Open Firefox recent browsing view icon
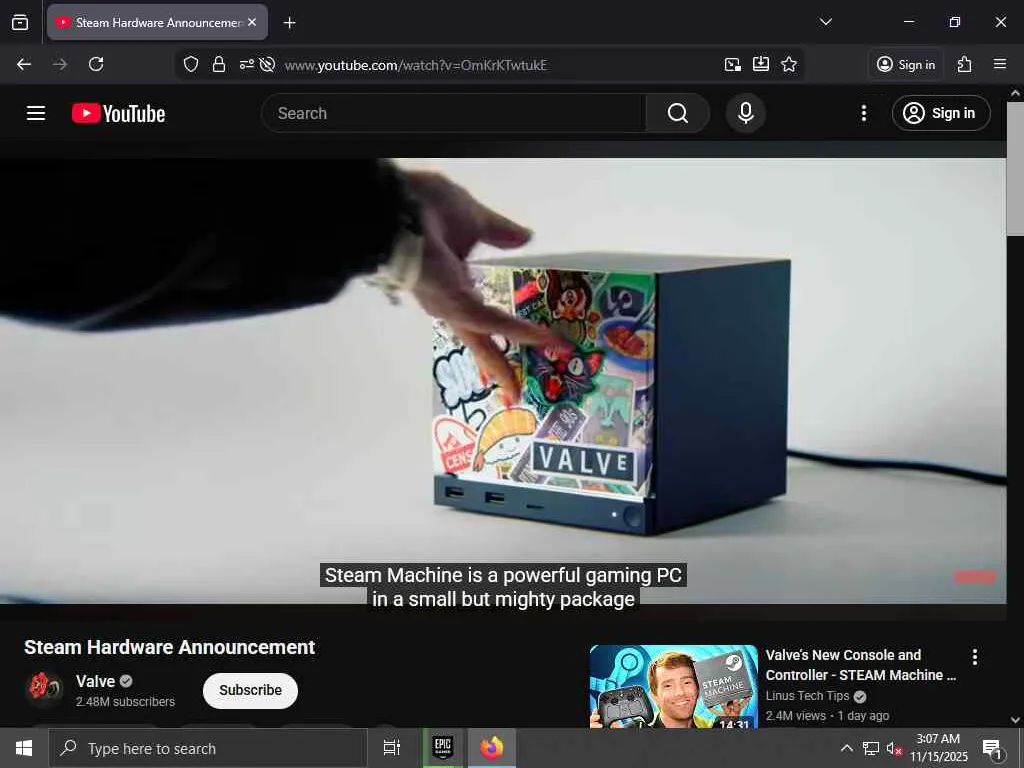This screenshot has height=768, width=1024. click(20, 23)
